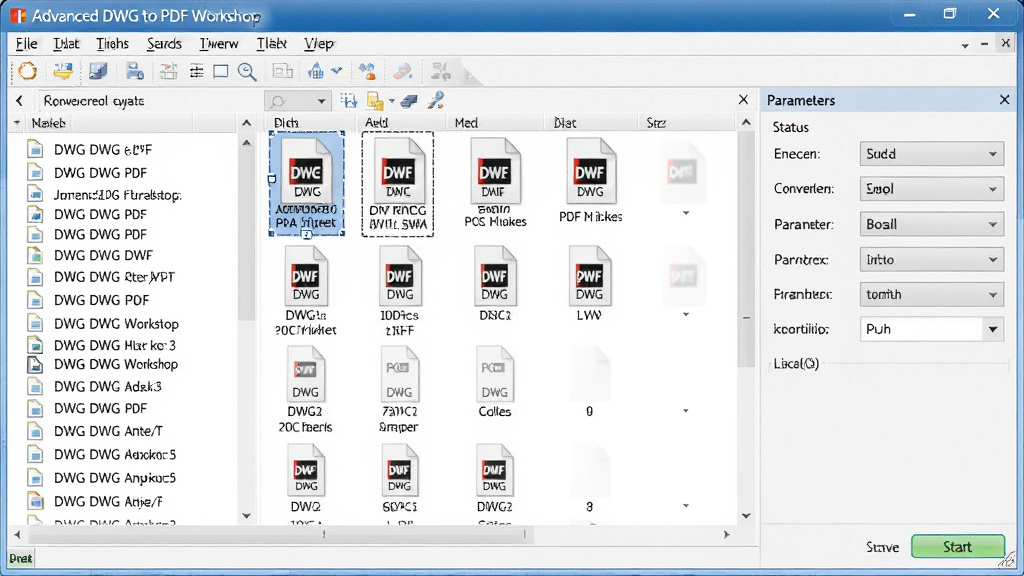The image size is (1024, 576).
Task: Open the Paraneter dropdown showing Boall
Action: (x=931, y=224)
